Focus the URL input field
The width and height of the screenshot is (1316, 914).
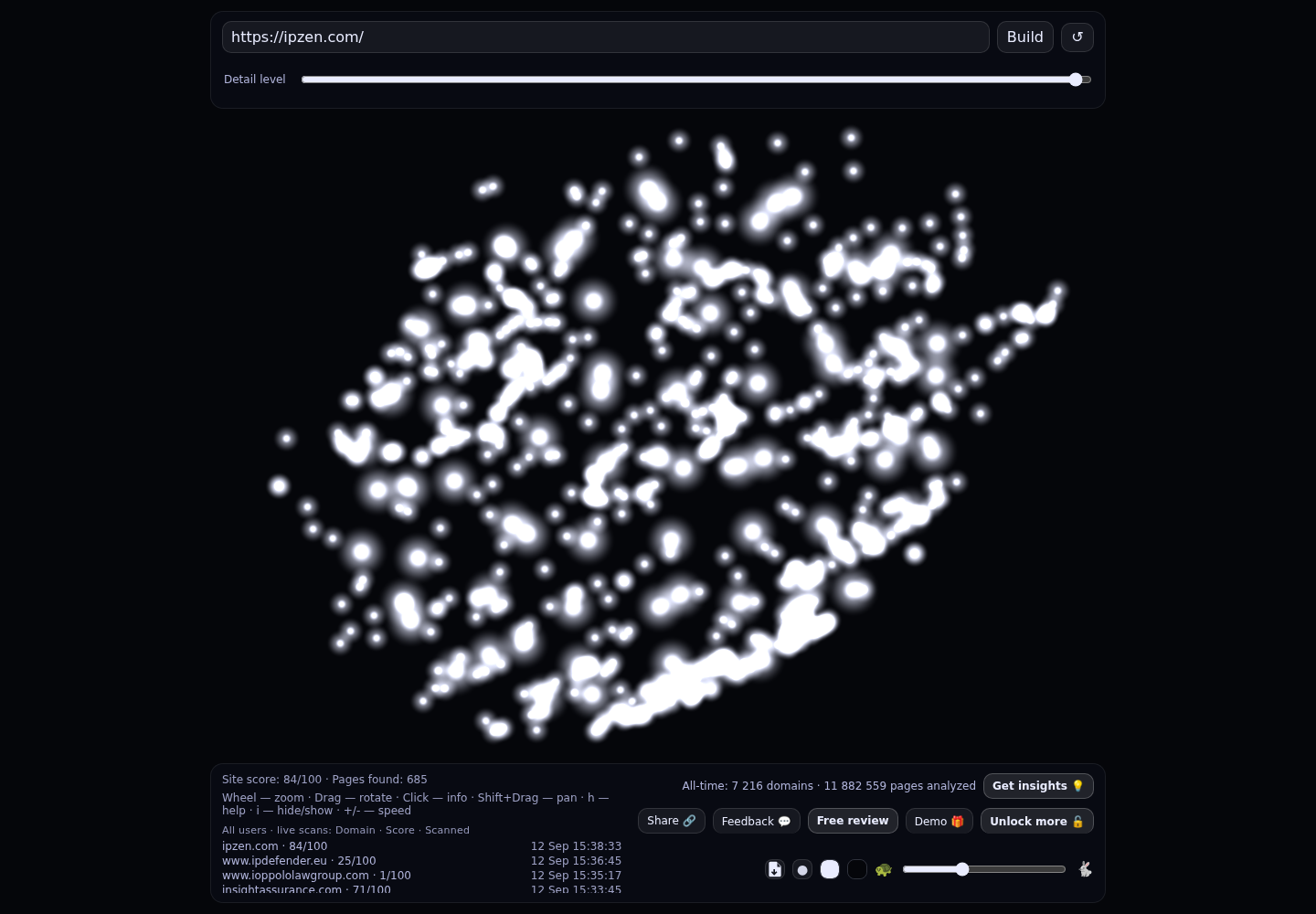(x=606, y=37)
